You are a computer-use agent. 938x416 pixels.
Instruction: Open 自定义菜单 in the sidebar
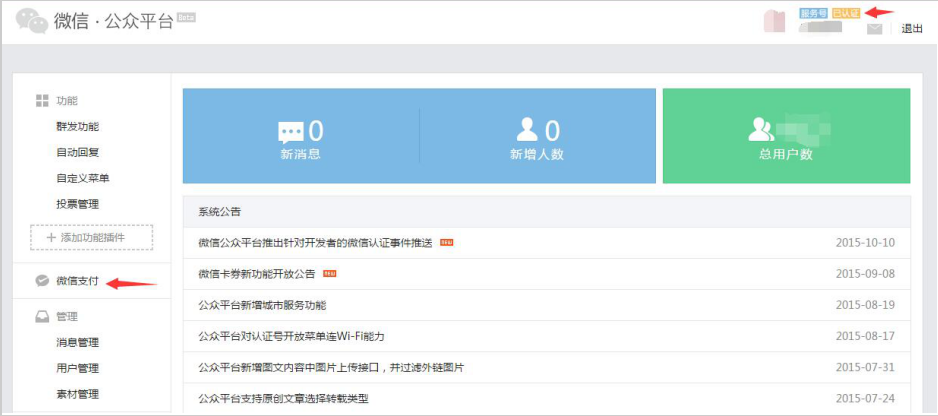tap(83, 179)
